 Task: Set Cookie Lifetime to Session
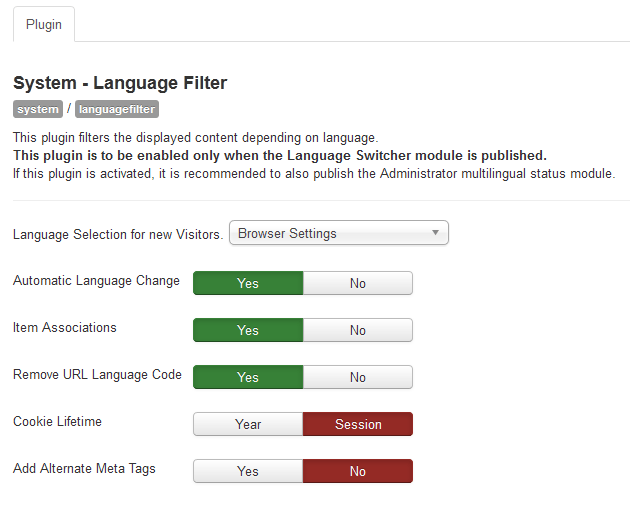pos(358,424)
